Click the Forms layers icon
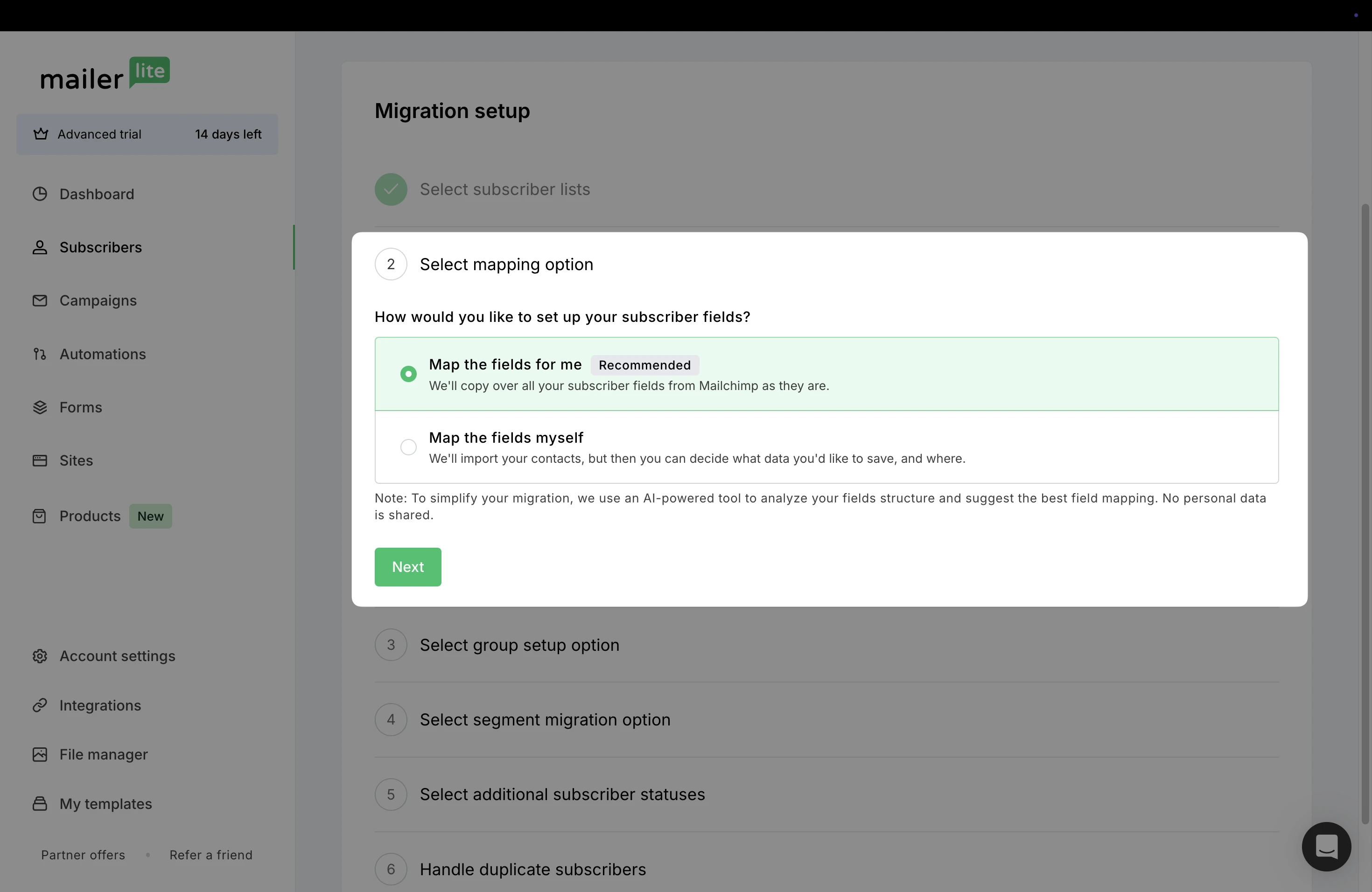Screen dimensions: 1372x892 tap(40, 407)
